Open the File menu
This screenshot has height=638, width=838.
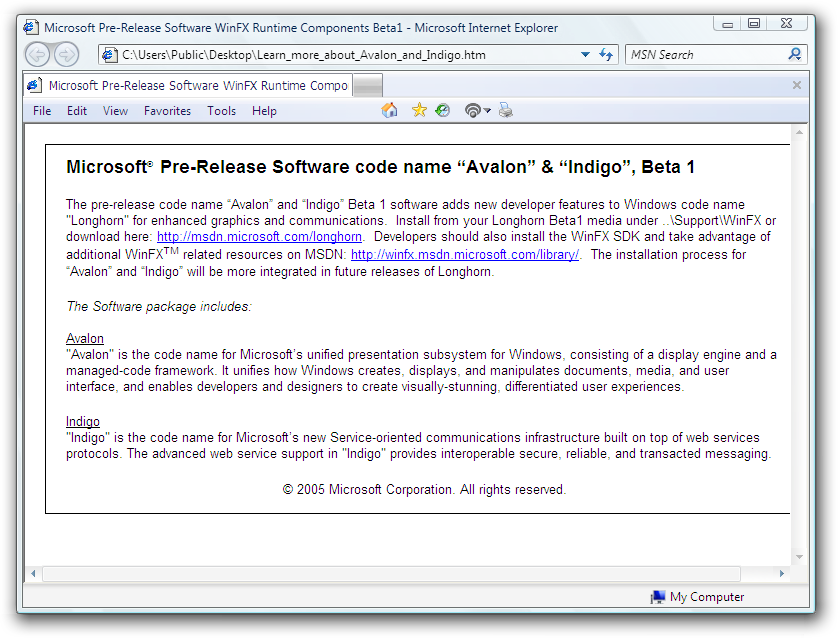click(42, 111)
